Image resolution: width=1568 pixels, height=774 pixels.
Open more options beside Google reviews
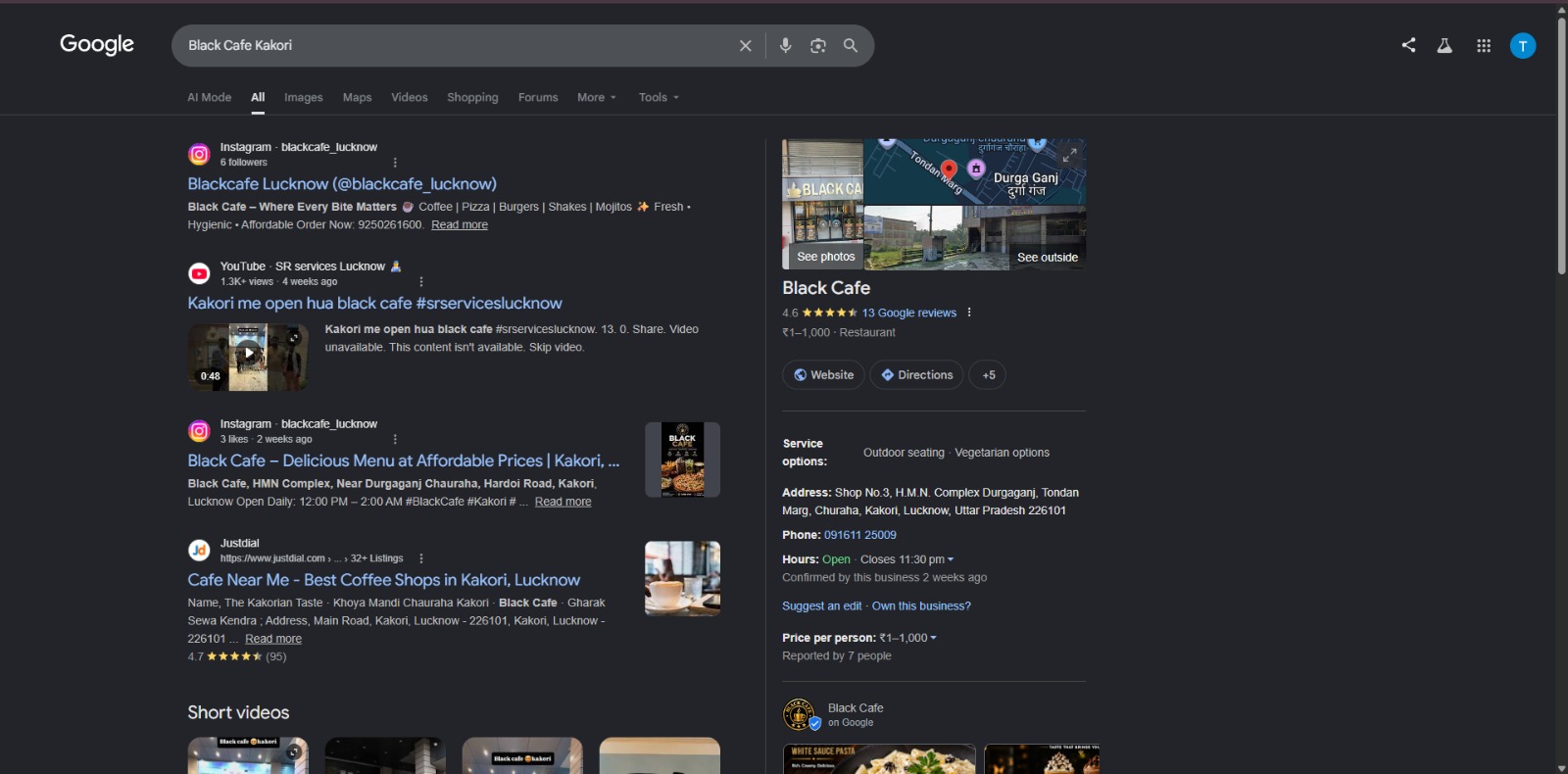click(969, 313)
